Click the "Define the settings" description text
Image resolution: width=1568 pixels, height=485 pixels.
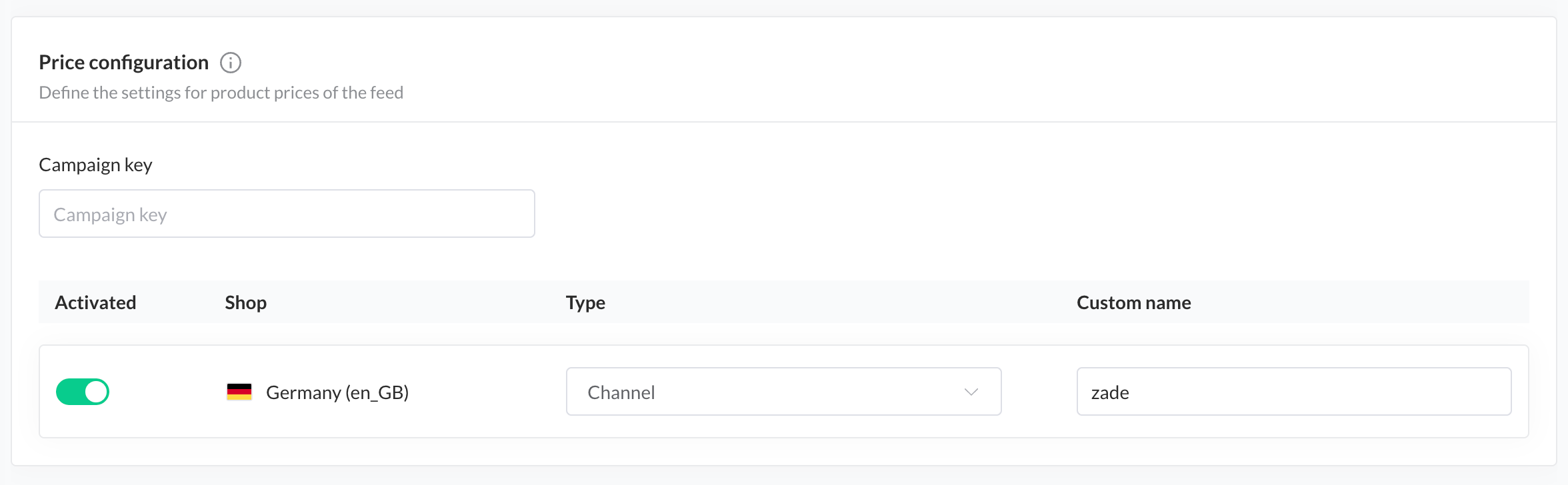pos(221,93)
